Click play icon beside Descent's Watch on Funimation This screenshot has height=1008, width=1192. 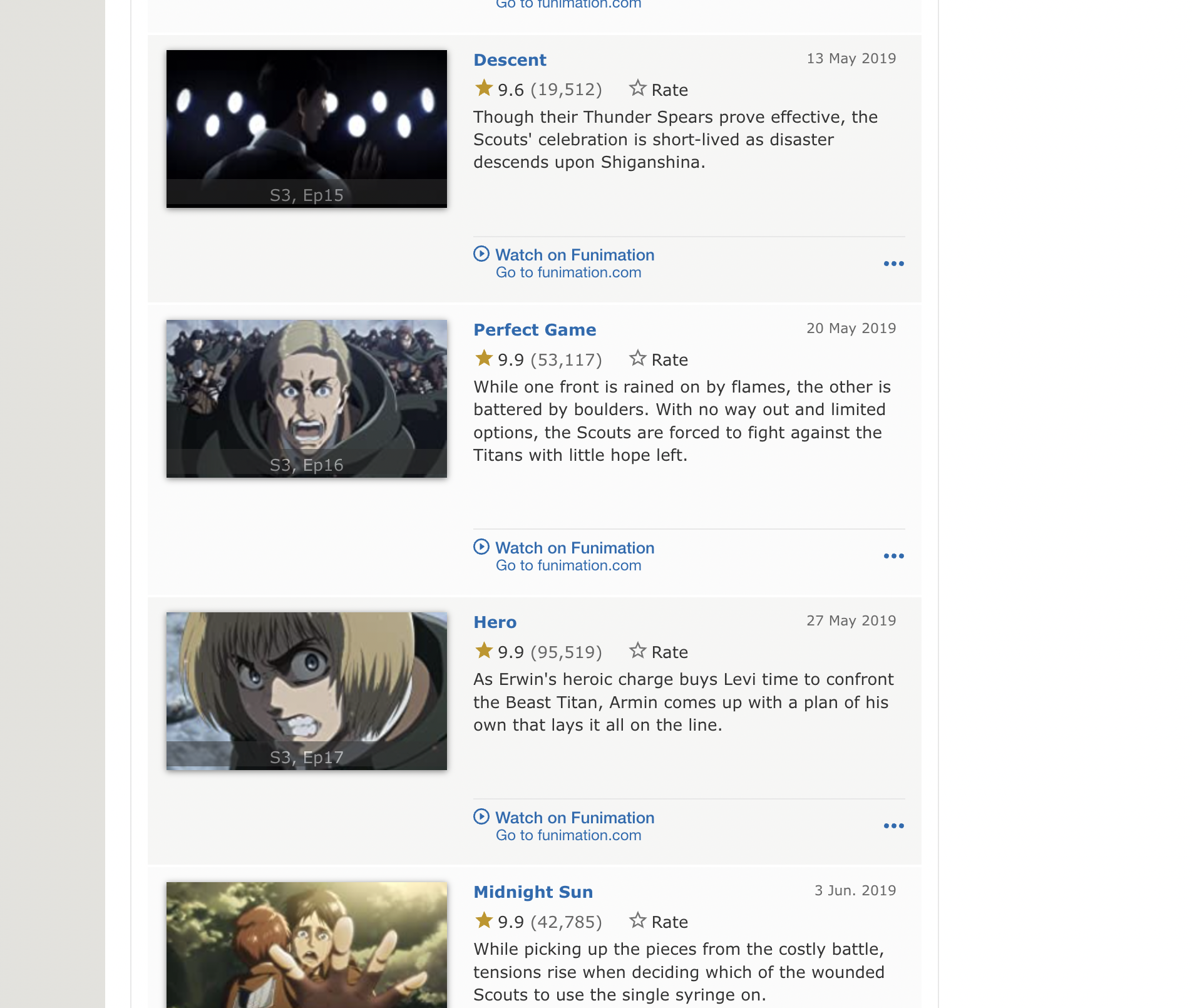481,254
